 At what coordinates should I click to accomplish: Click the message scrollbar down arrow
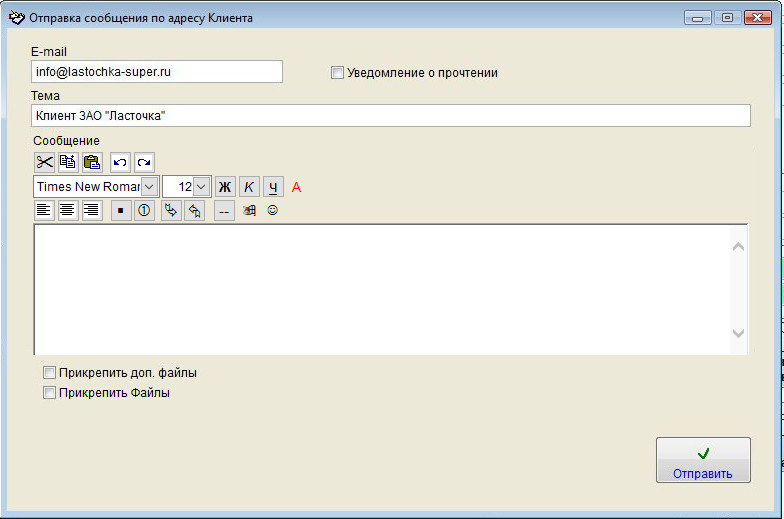pos(738,333)
